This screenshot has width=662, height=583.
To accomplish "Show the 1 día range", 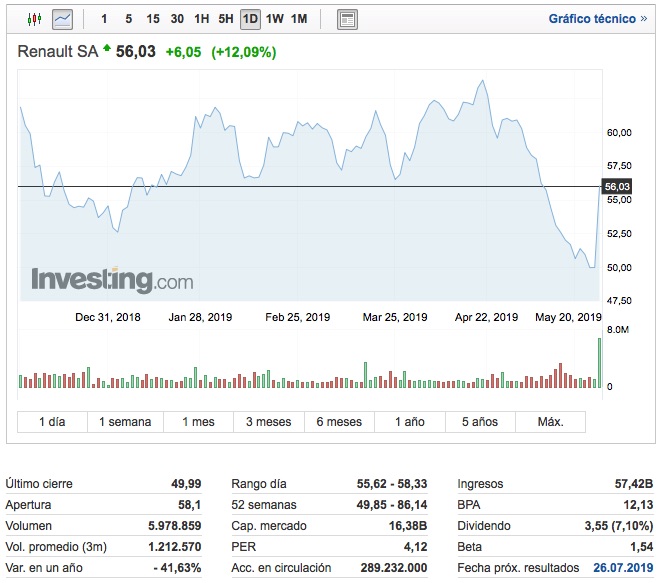I will (52, 422).
